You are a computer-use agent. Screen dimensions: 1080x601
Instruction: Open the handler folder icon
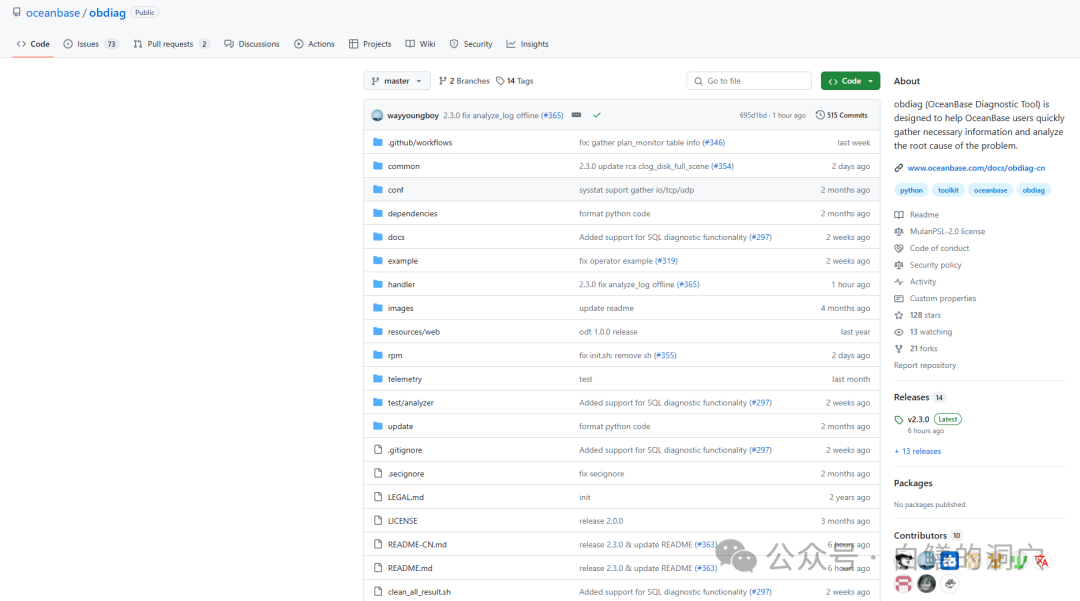pos(377,284)
